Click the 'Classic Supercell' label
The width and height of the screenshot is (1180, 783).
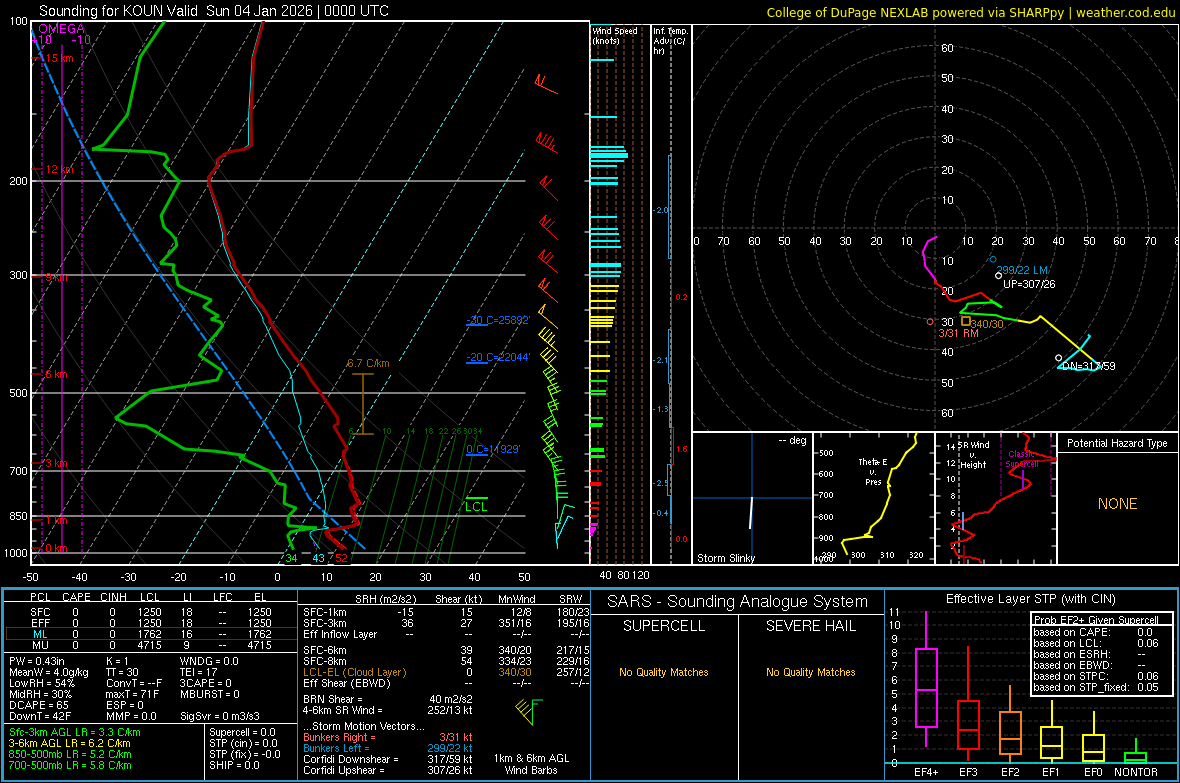(1022, 459)
